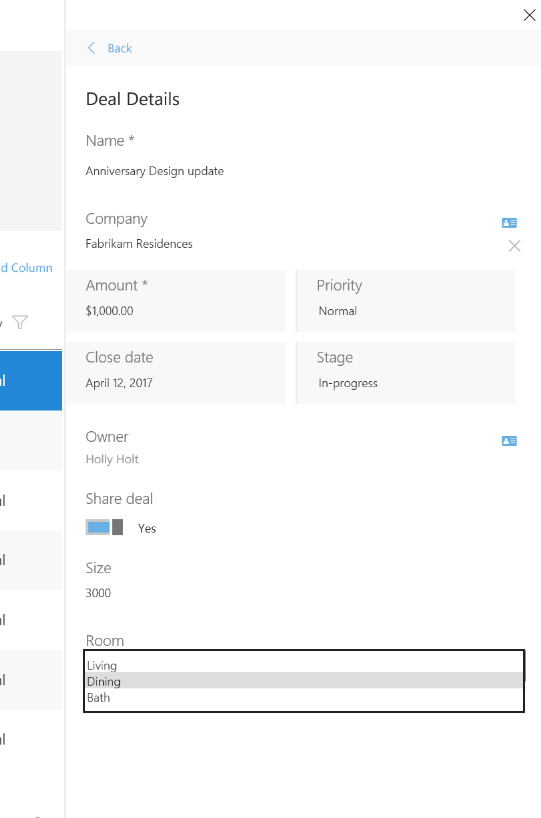Viewport: 541px width, 818px height.
Task: Click the back chevron arrow icon
Action: point(91,48)
